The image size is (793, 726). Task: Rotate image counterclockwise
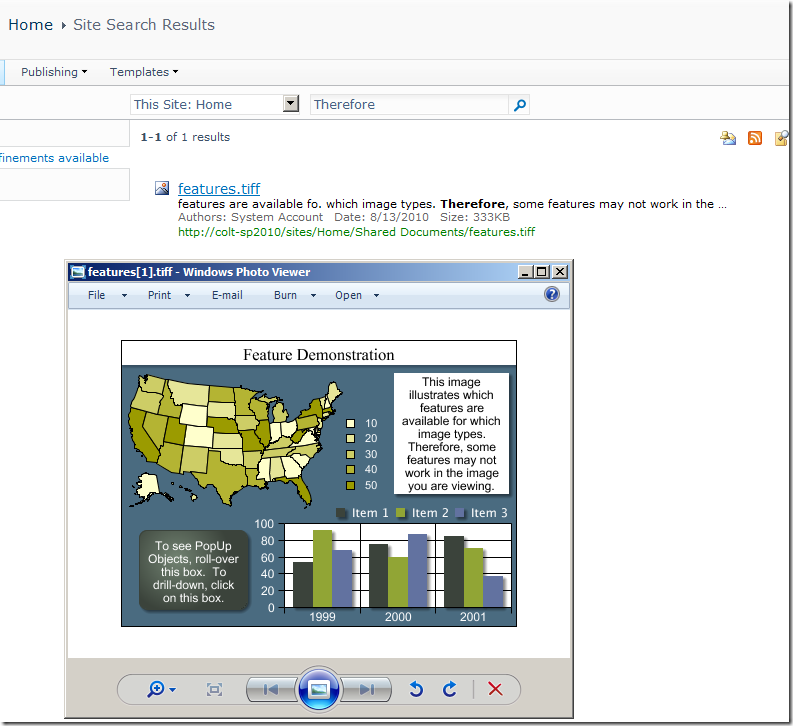[x=417, y=689]
